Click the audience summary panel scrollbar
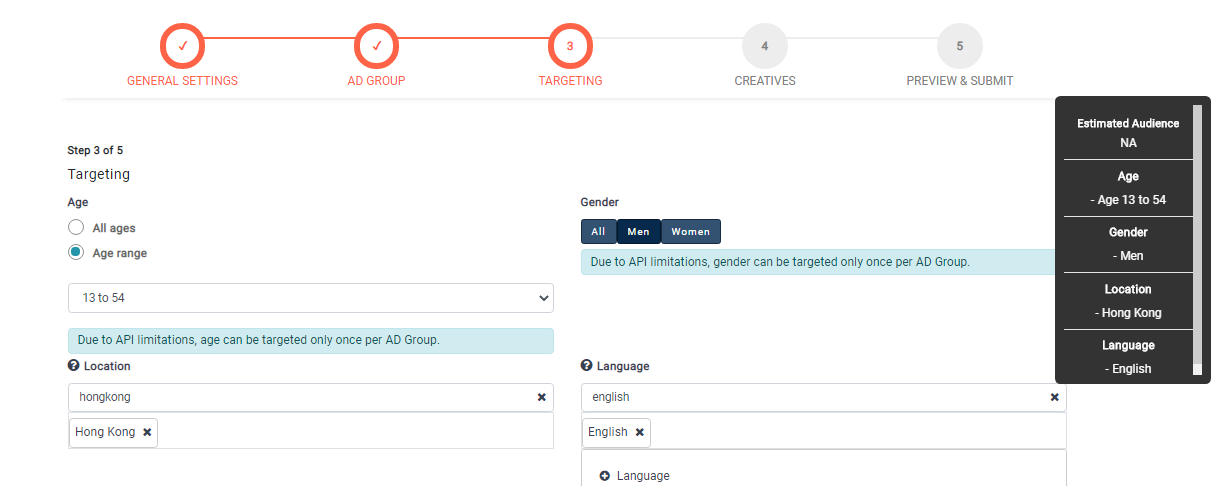 [x=1197, y=240]
